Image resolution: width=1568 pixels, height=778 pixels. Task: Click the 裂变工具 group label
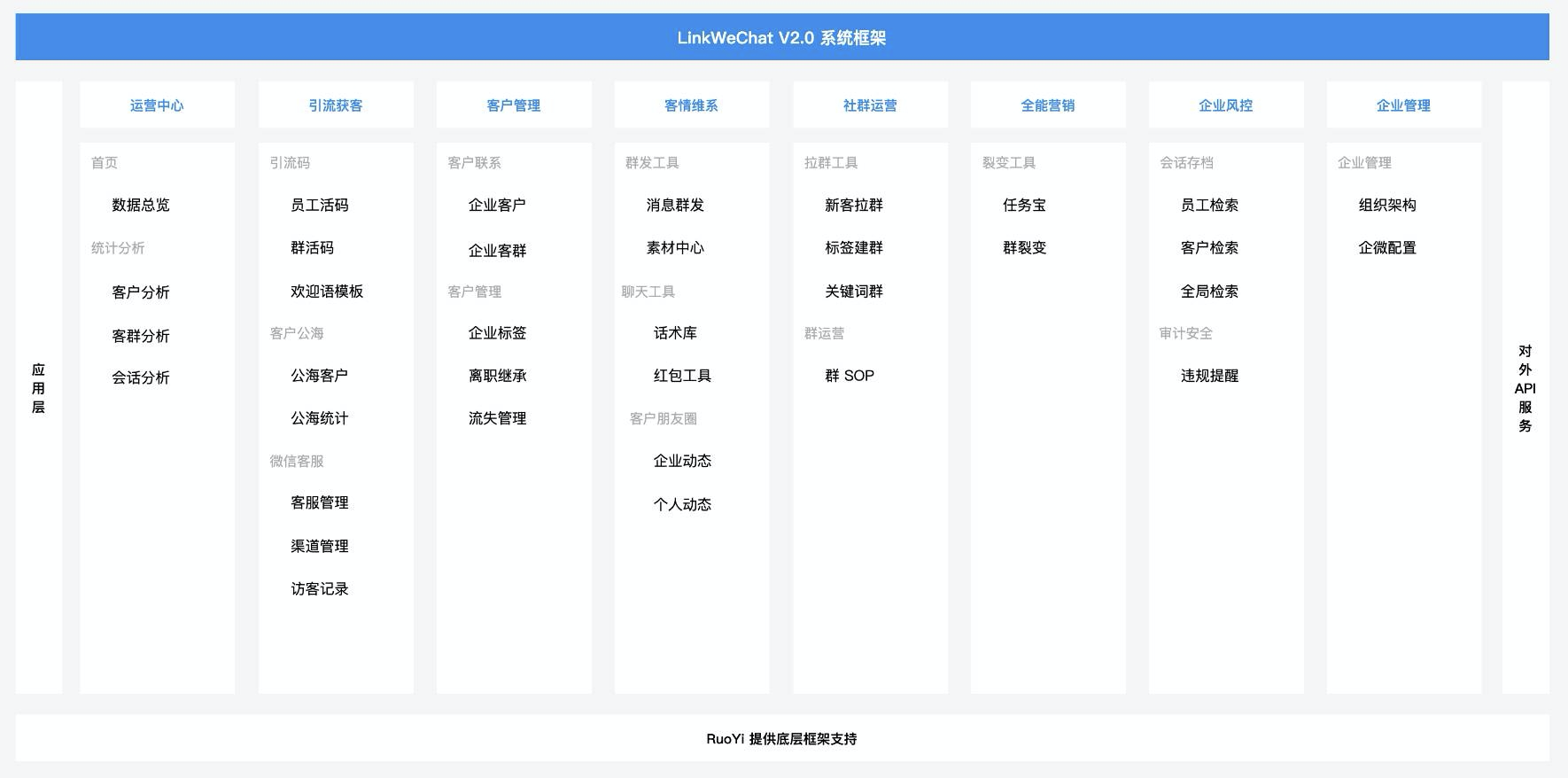pos(1009,163)
